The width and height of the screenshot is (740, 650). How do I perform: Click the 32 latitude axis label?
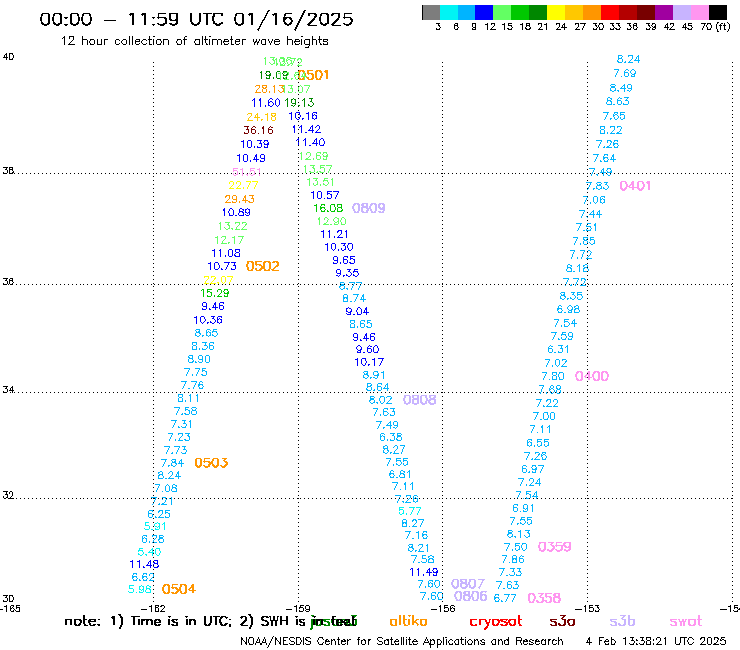click(8, 496)
